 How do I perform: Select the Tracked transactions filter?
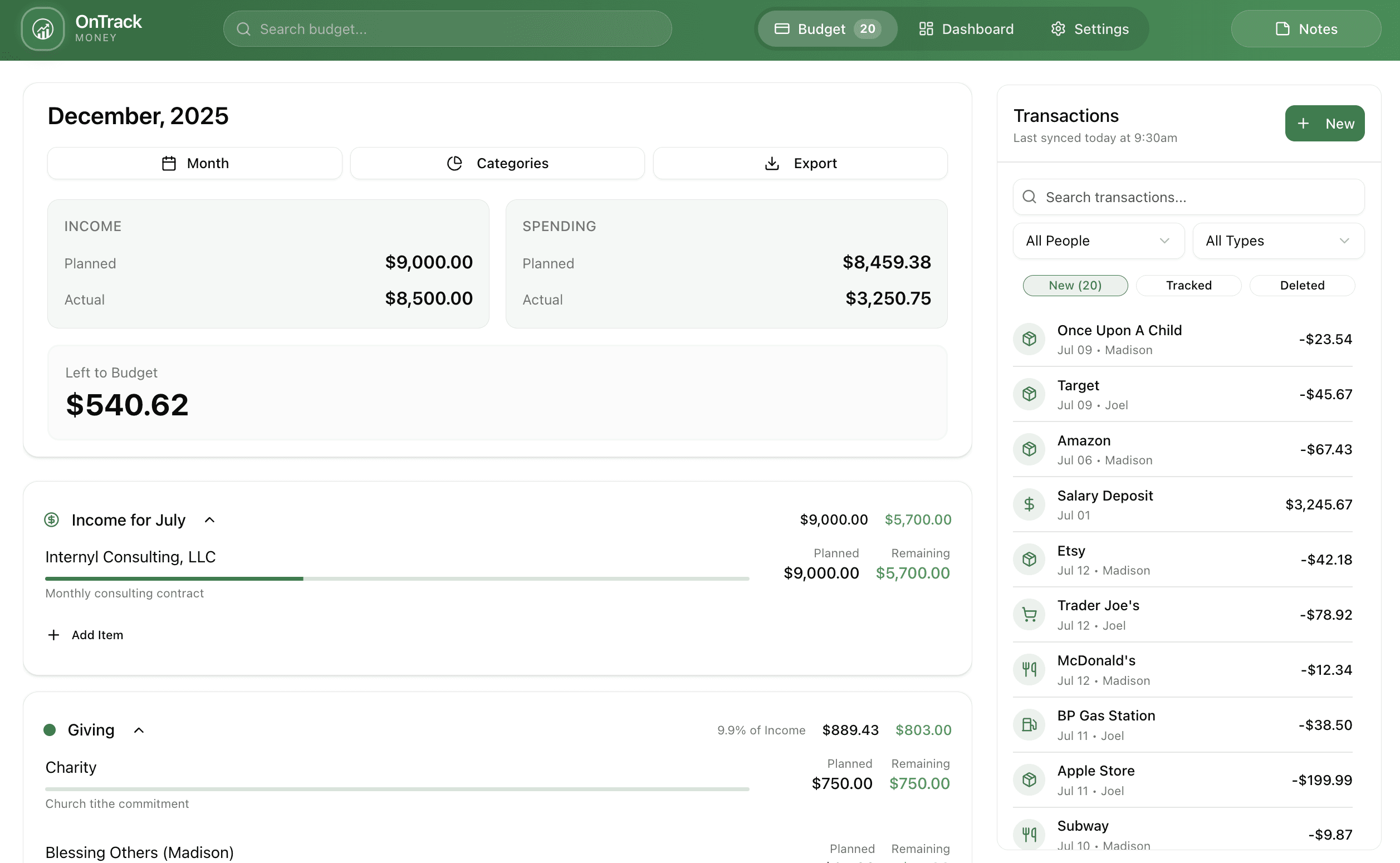pyautogui.click(x=1188, y=286)
